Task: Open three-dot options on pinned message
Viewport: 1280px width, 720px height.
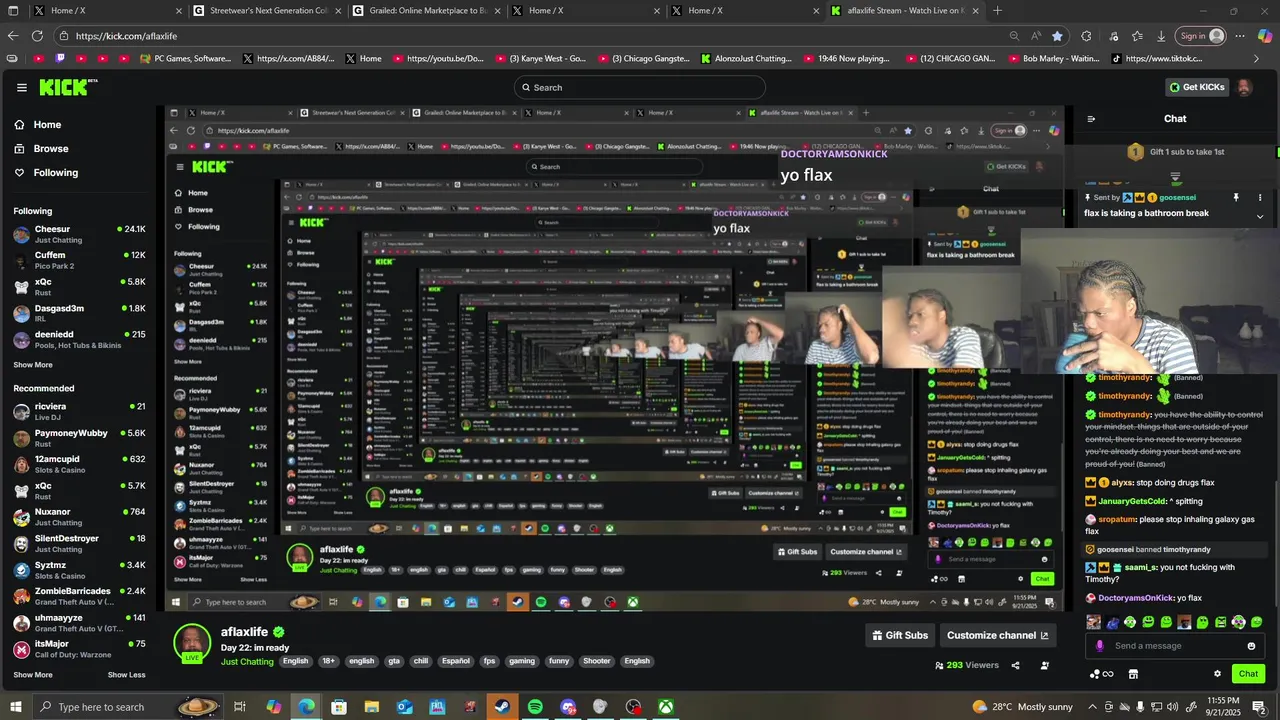Action: click(x=1260, y=198)
